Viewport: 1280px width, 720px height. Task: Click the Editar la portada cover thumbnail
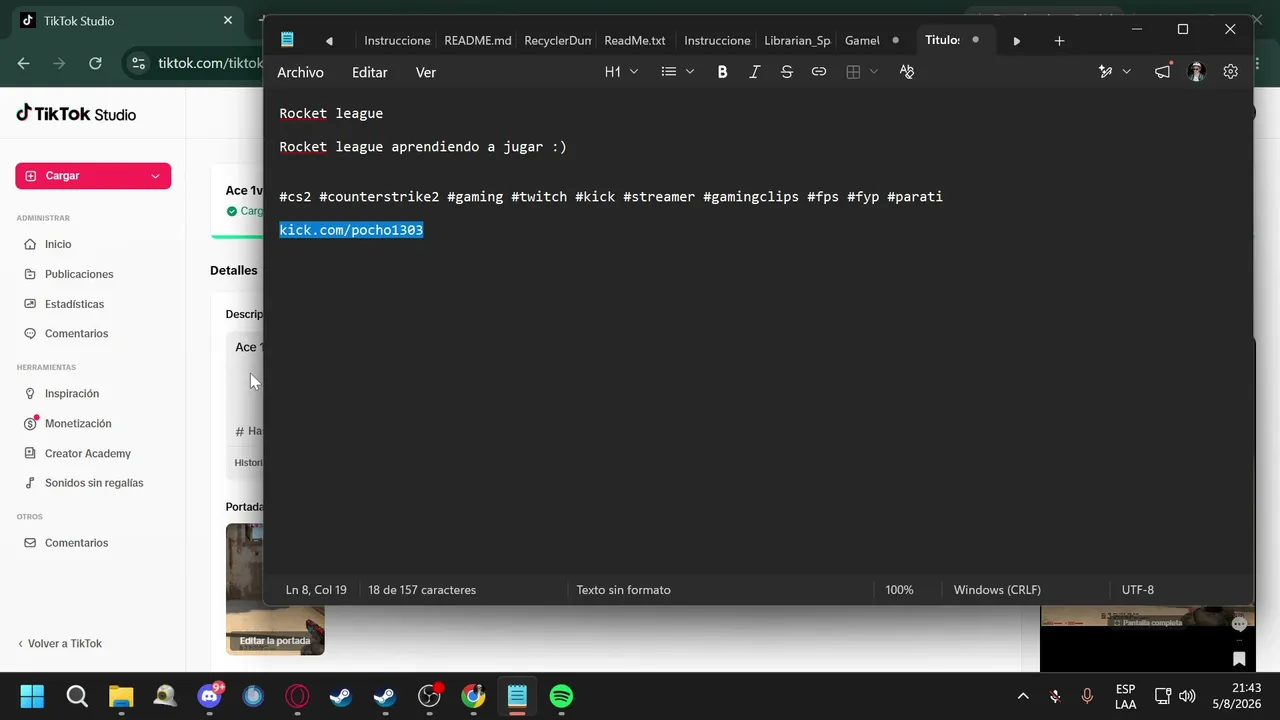(x=275, y=590)
